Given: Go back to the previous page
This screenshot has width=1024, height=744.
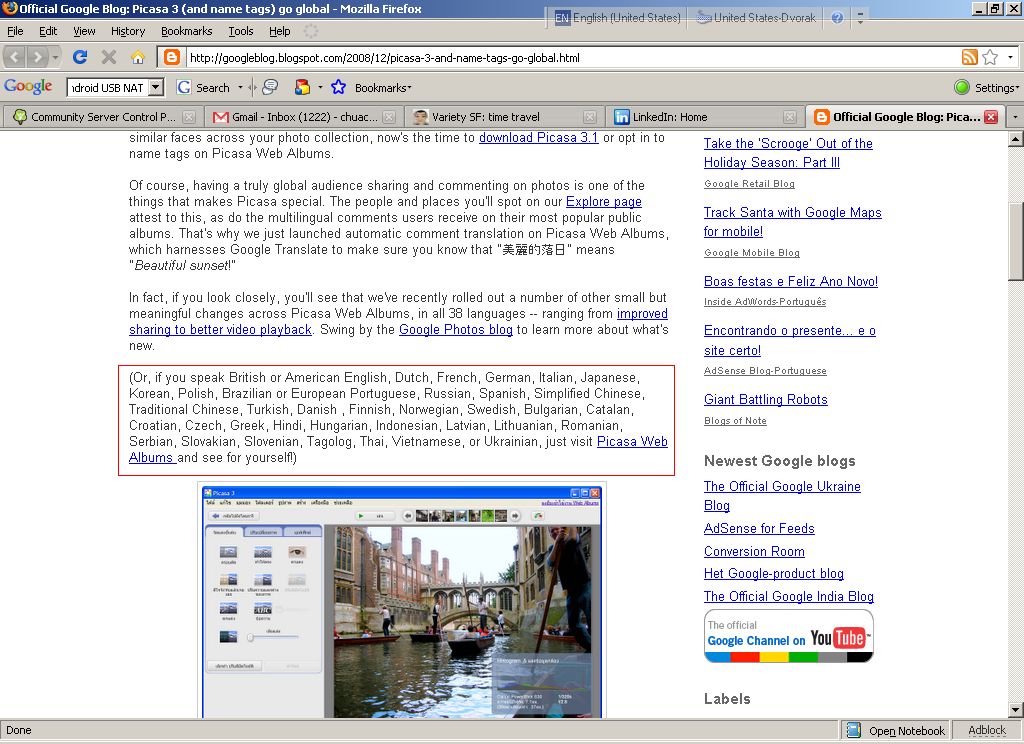Looking at the screenshot, I should click(15, 57).
